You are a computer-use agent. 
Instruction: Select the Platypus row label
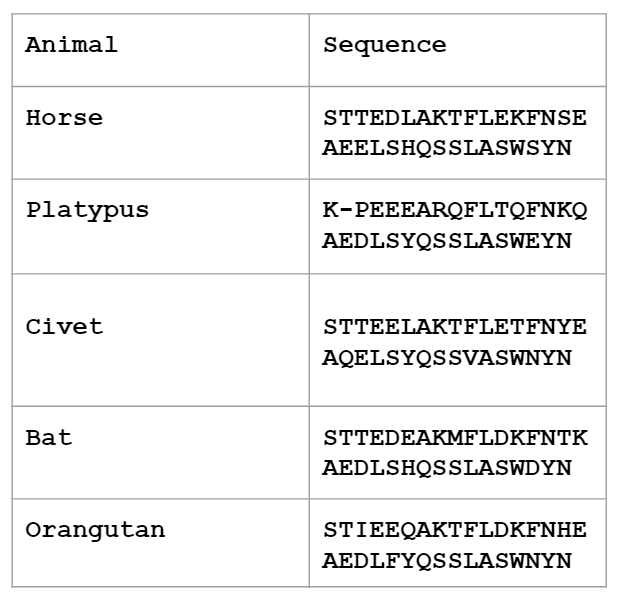click(87, 210)
